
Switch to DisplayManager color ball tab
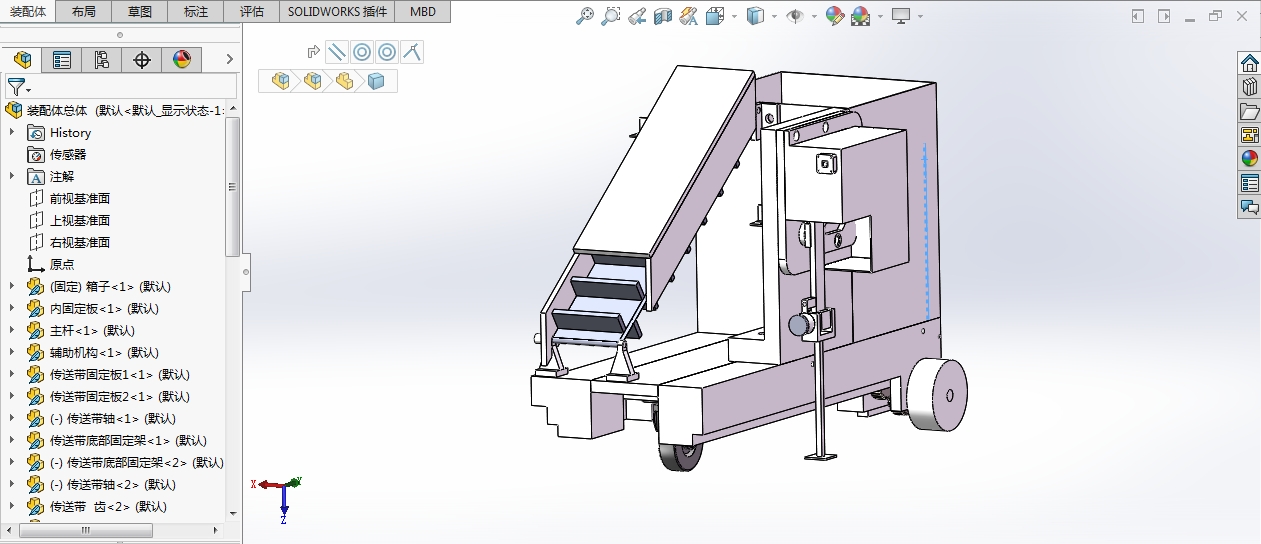point(182,60)
